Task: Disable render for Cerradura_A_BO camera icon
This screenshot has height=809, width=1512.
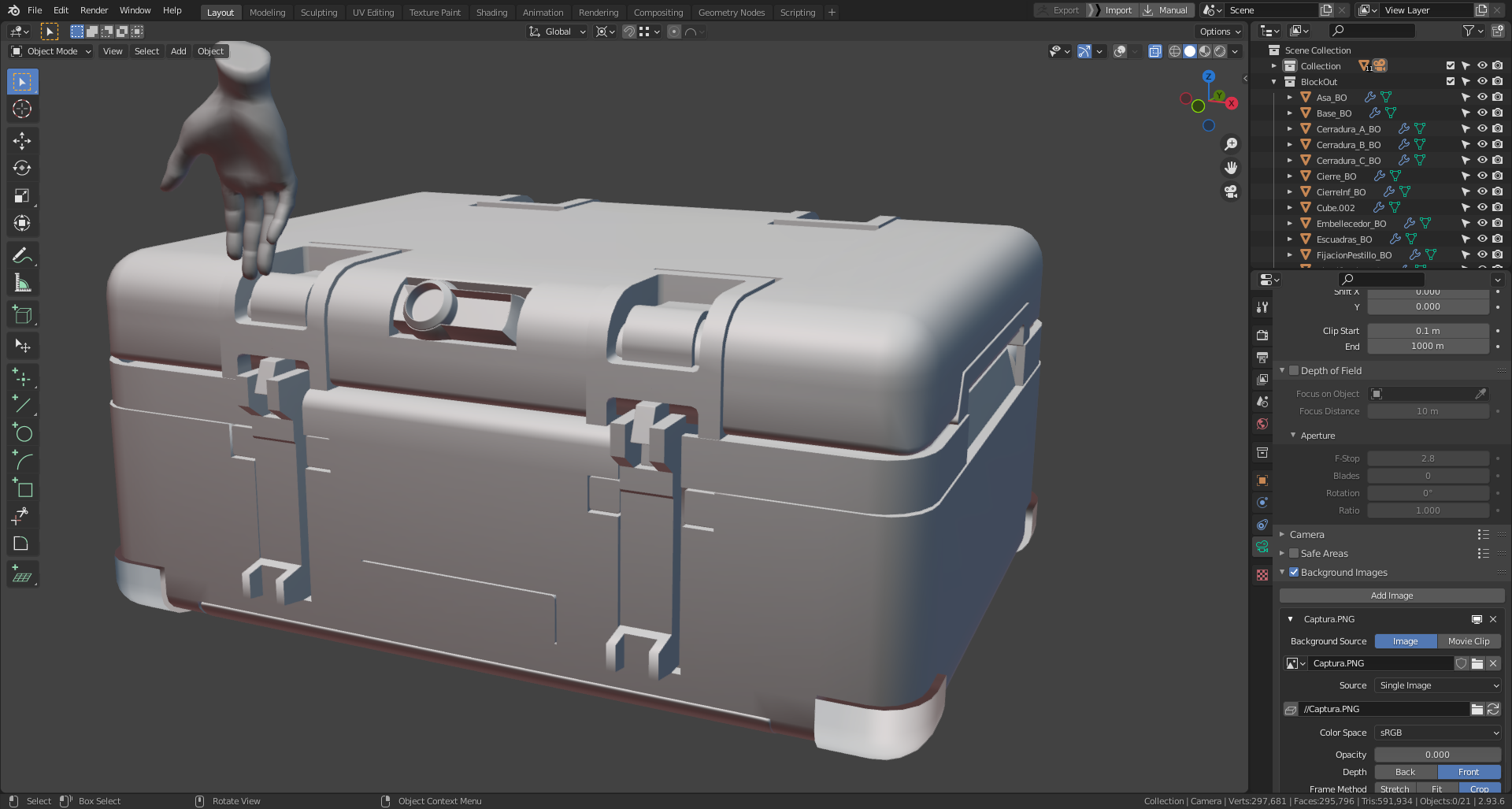Action: pos(1497,129)
